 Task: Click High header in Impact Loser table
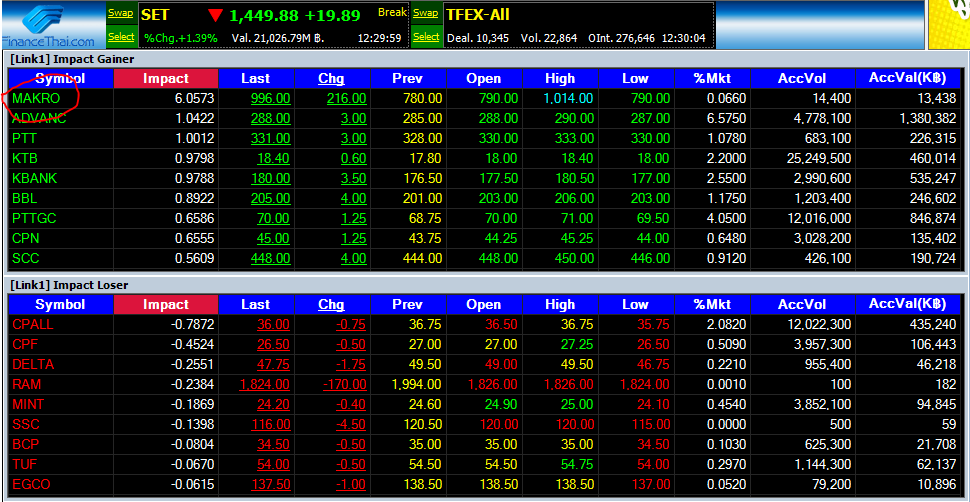tap(560, 305)
